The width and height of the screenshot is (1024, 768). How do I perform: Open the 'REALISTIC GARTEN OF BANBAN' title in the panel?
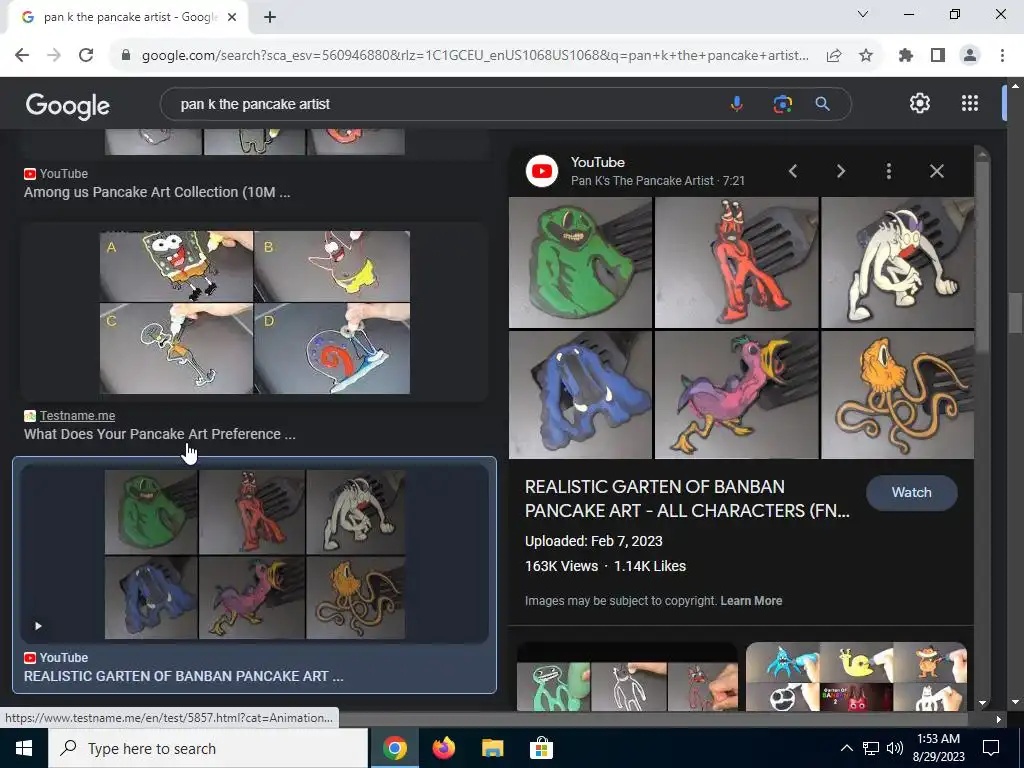(687, 499)
